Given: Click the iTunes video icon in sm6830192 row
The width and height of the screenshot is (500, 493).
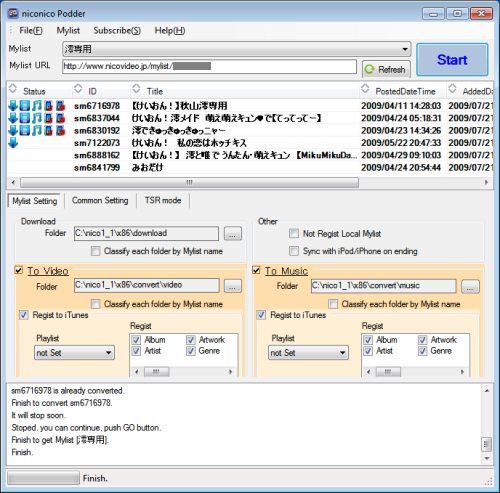Looking at the screenshot, I should [49, 130].
